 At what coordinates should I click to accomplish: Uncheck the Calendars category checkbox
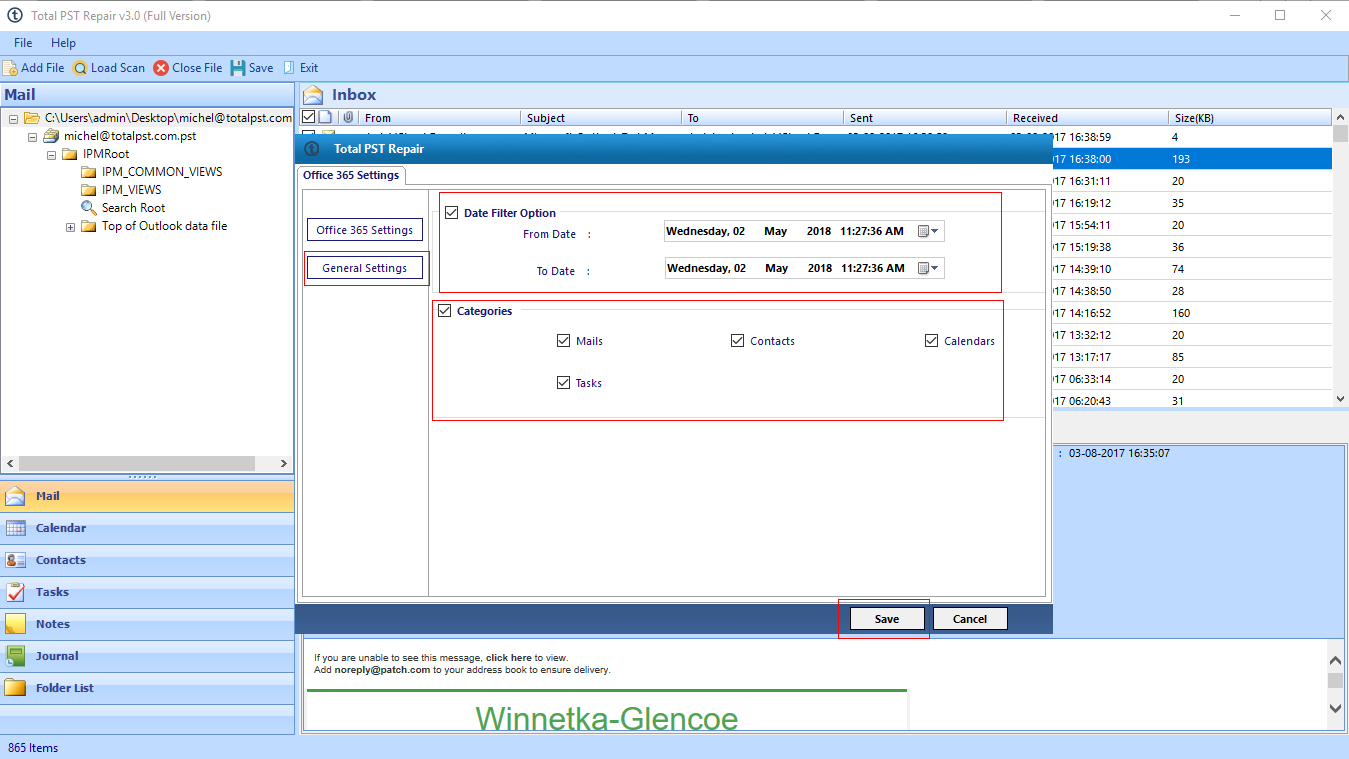[x=932, y=341]
